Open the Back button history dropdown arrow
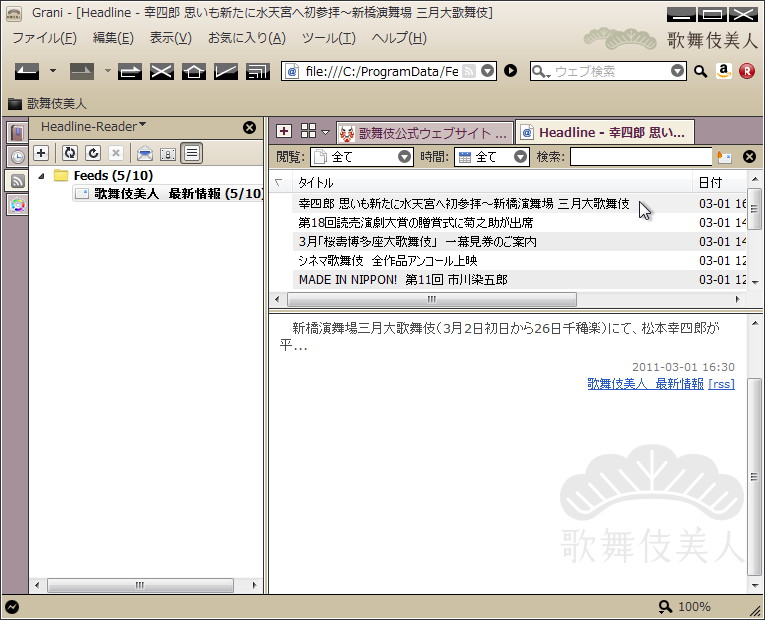This screenshot has height=620, width=765. (x=53, y=71)
